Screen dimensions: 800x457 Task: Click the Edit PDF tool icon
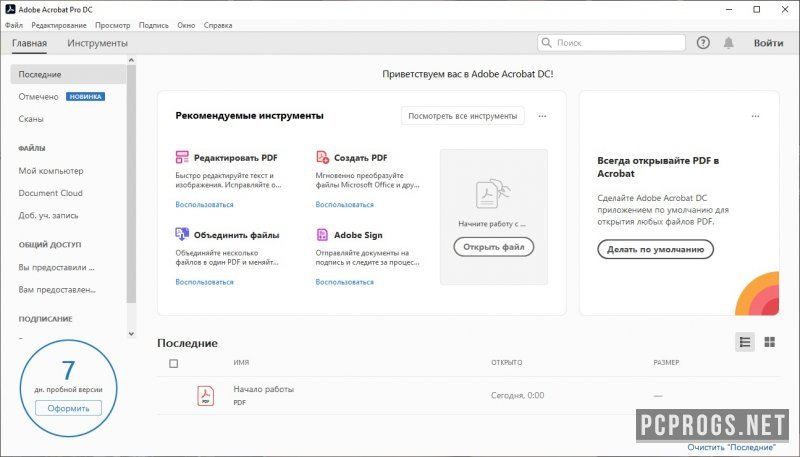182,157
